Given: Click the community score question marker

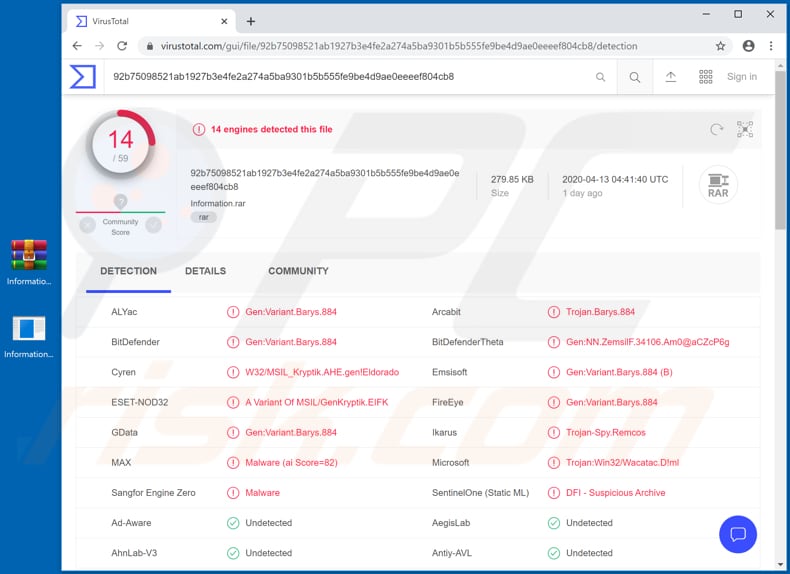Looking at the screenshot, I should pos(120,202).
